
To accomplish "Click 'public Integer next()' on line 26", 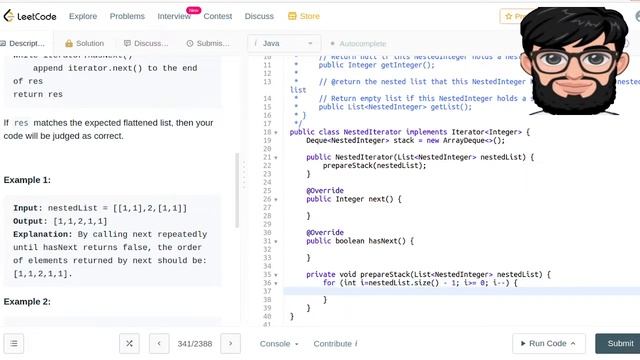I will 354,199.
